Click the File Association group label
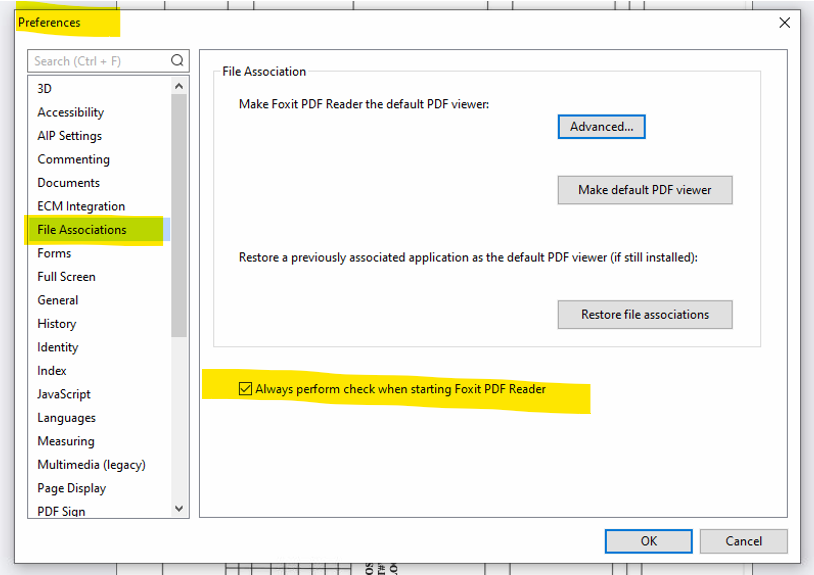 264,72
